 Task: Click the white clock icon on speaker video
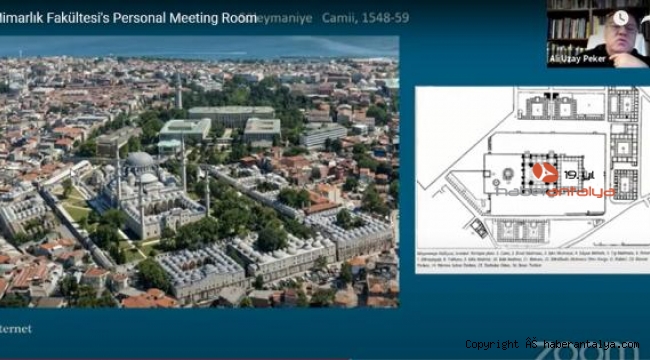(621, 17)
